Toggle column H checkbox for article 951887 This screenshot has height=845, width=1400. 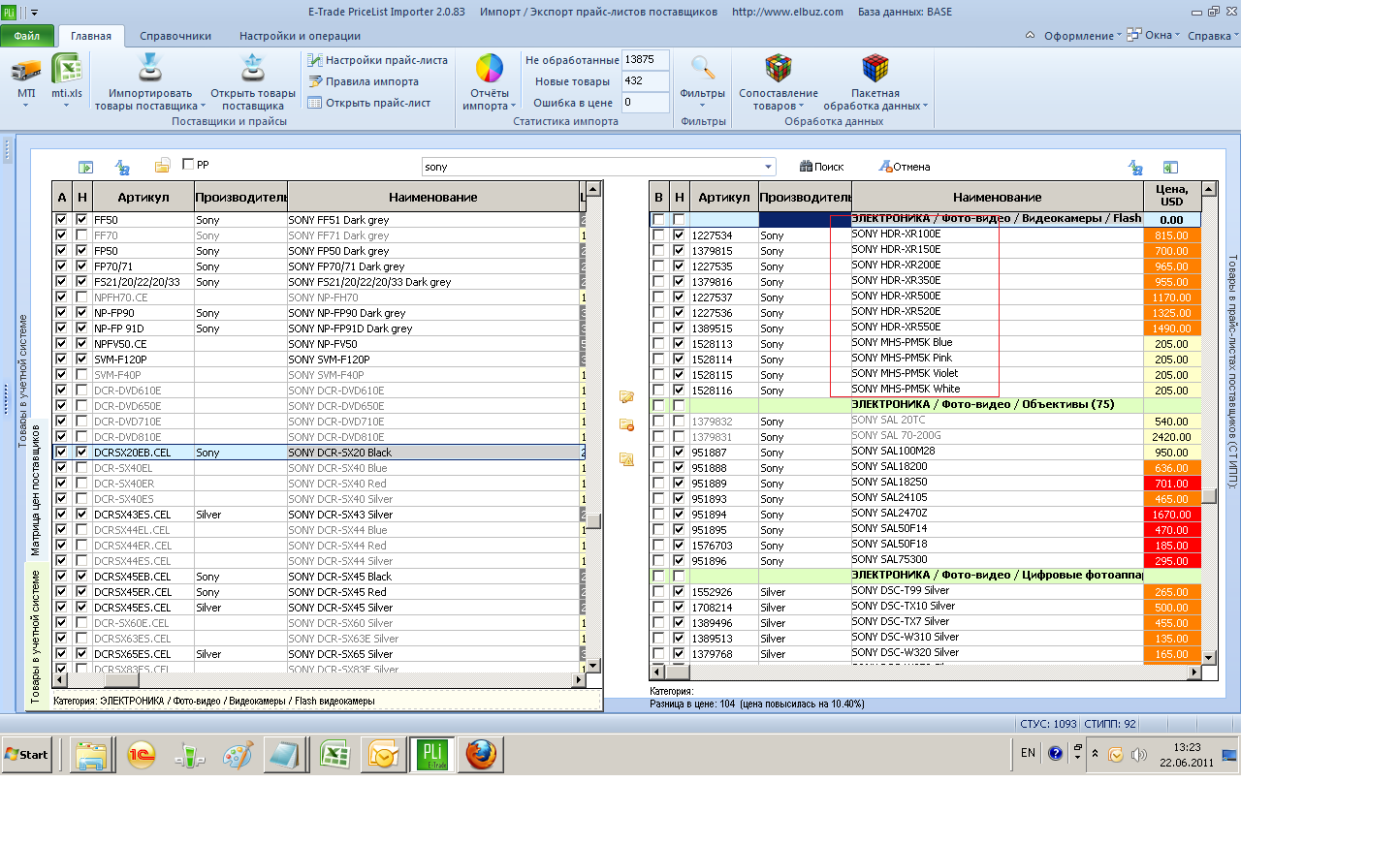tap(679, 453)
